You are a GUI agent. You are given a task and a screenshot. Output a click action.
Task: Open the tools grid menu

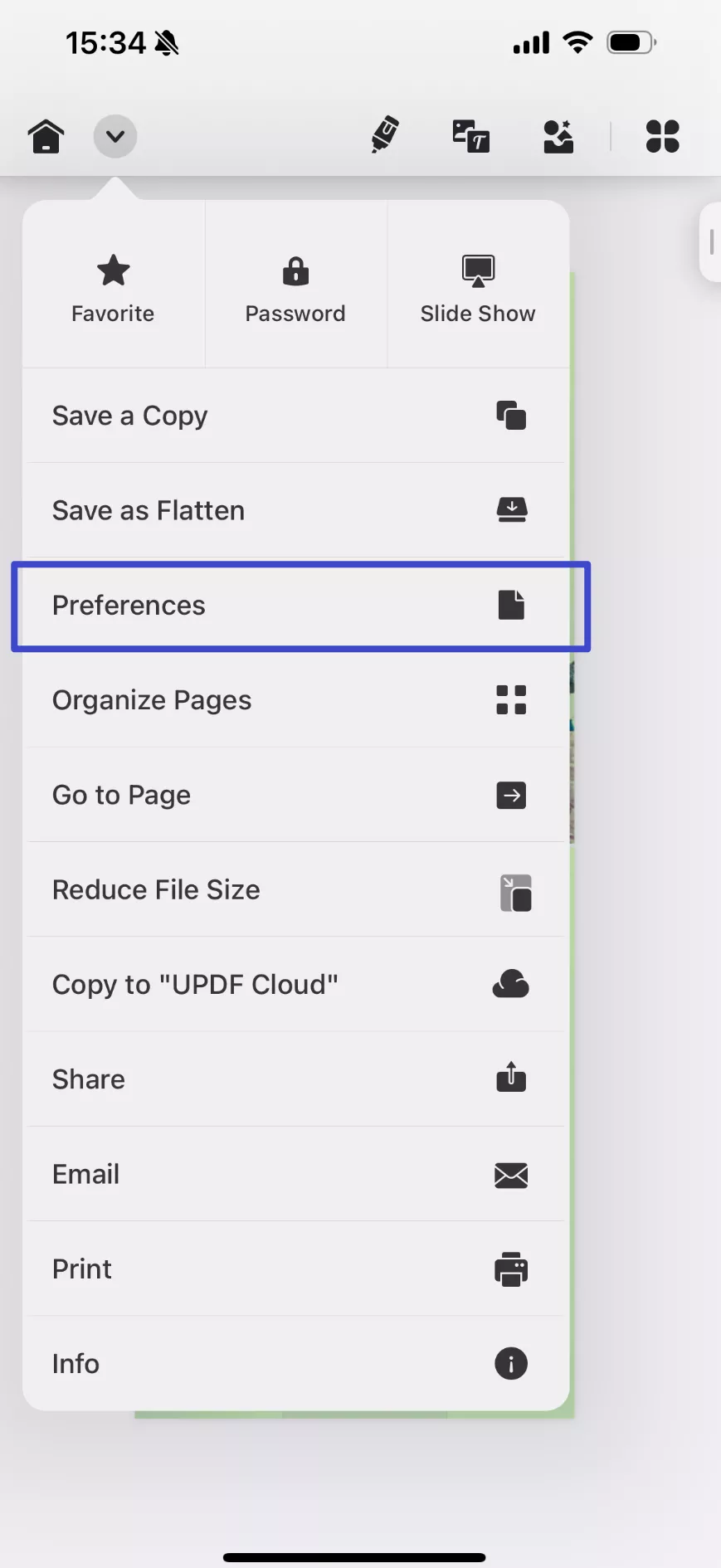click(662, 136)
